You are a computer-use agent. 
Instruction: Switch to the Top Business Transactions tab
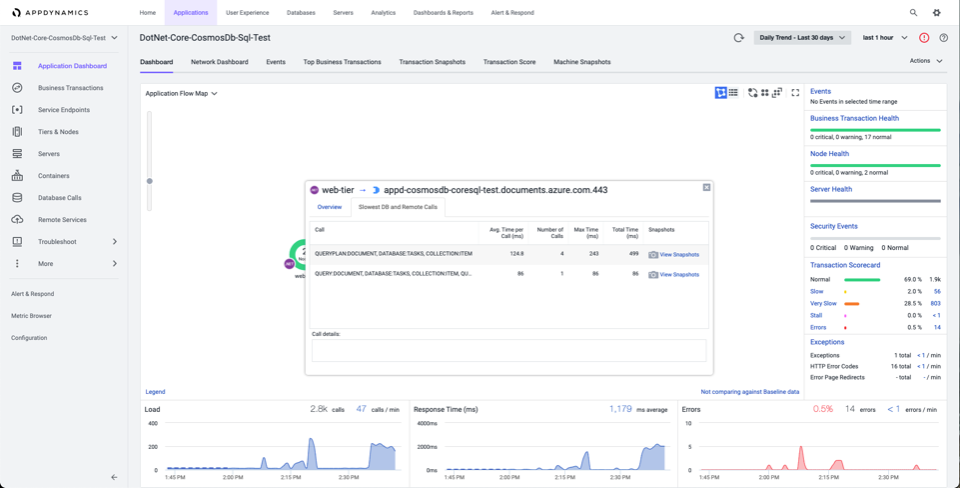click(342, 62)
